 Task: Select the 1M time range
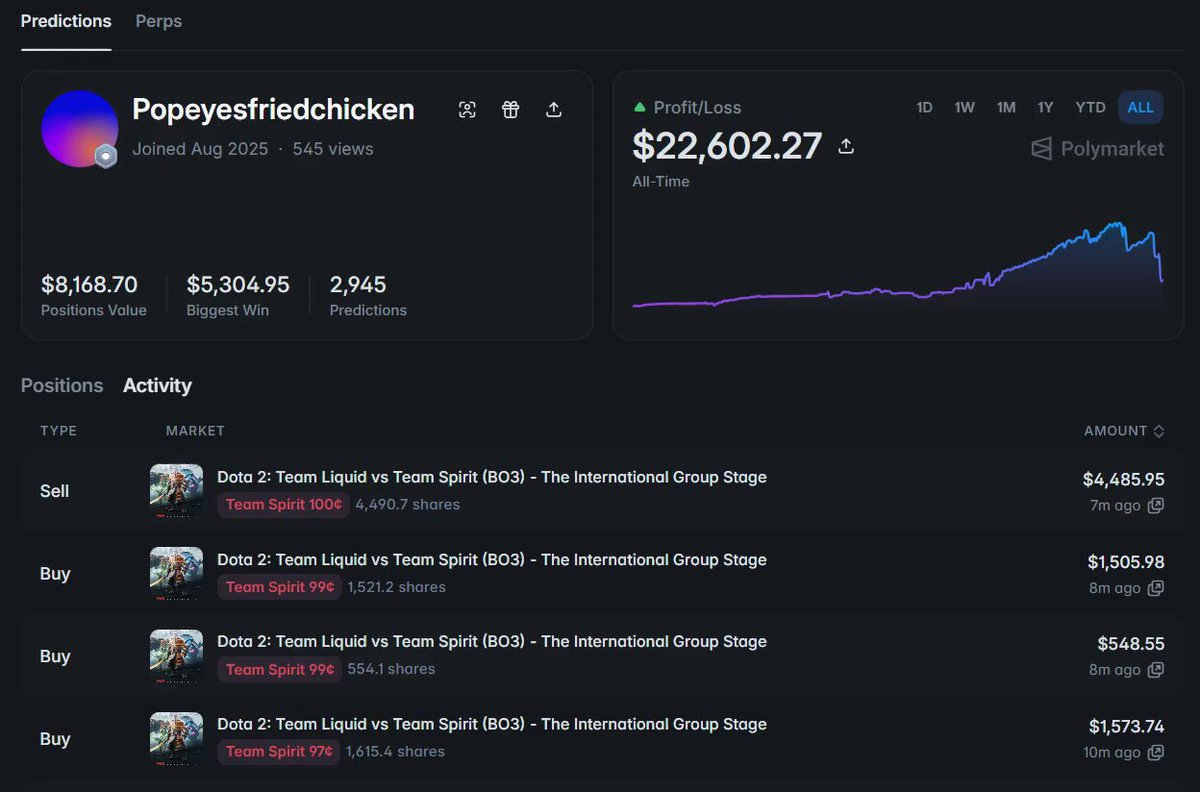pyautogui.click(x=1006, y=107)
